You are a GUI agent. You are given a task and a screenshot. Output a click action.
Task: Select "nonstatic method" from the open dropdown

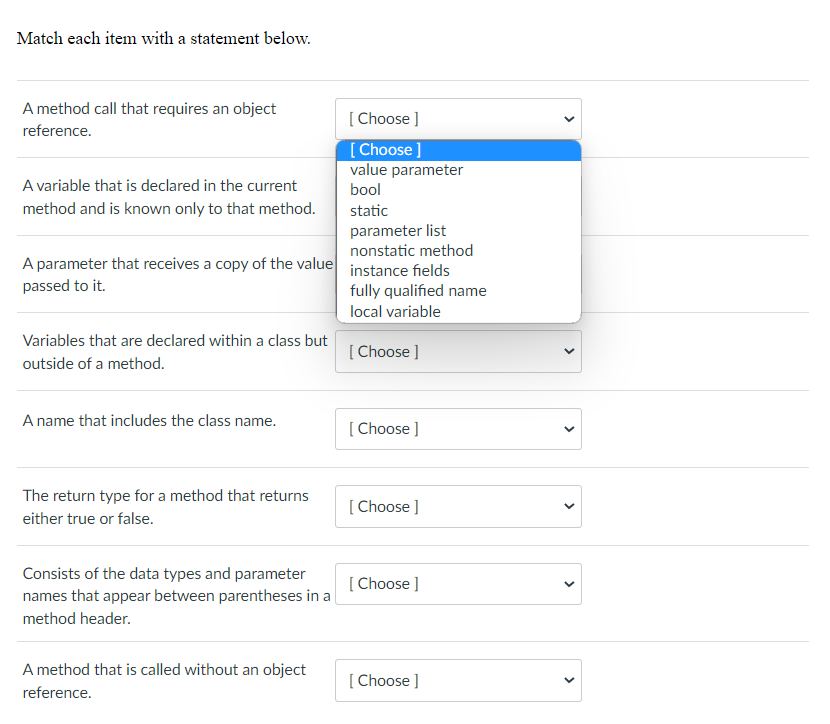point(412,250)
